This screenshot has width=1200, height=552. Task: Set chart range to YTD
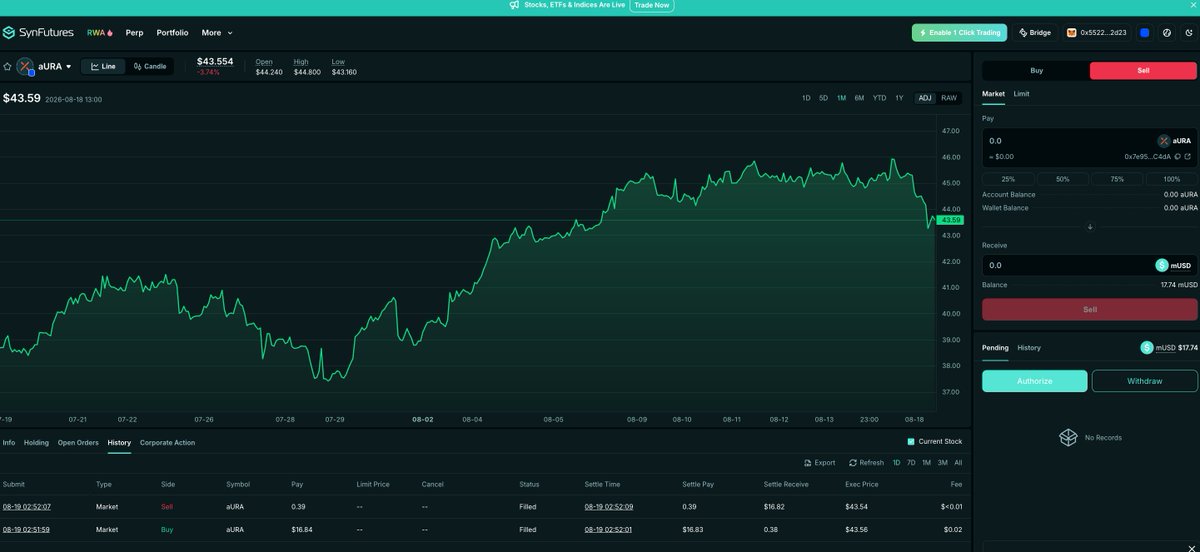(x=879, y=98)
